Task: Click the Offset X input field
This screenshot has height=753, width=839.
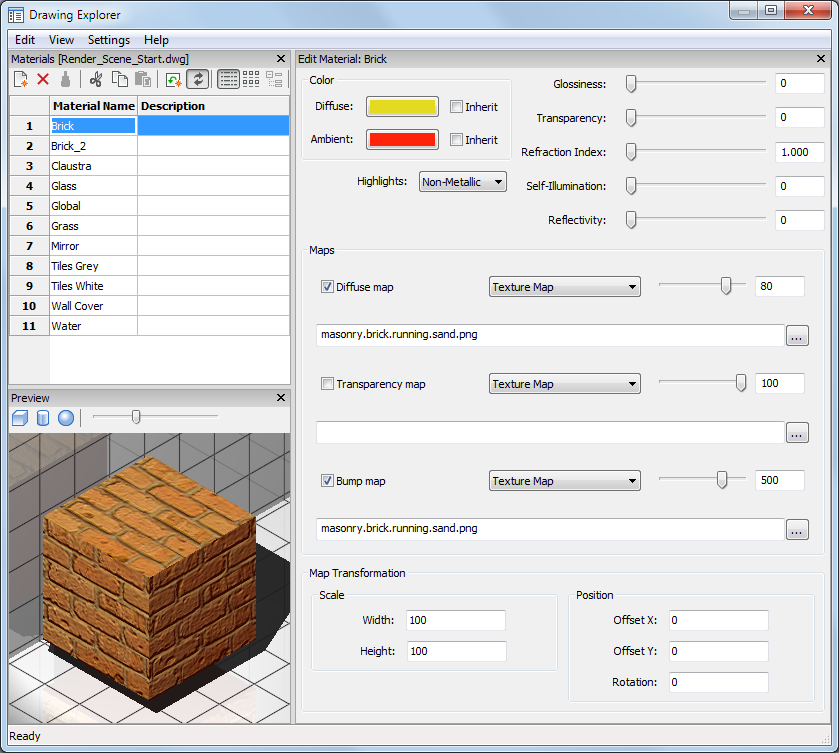Action: (x=719, y=620)
